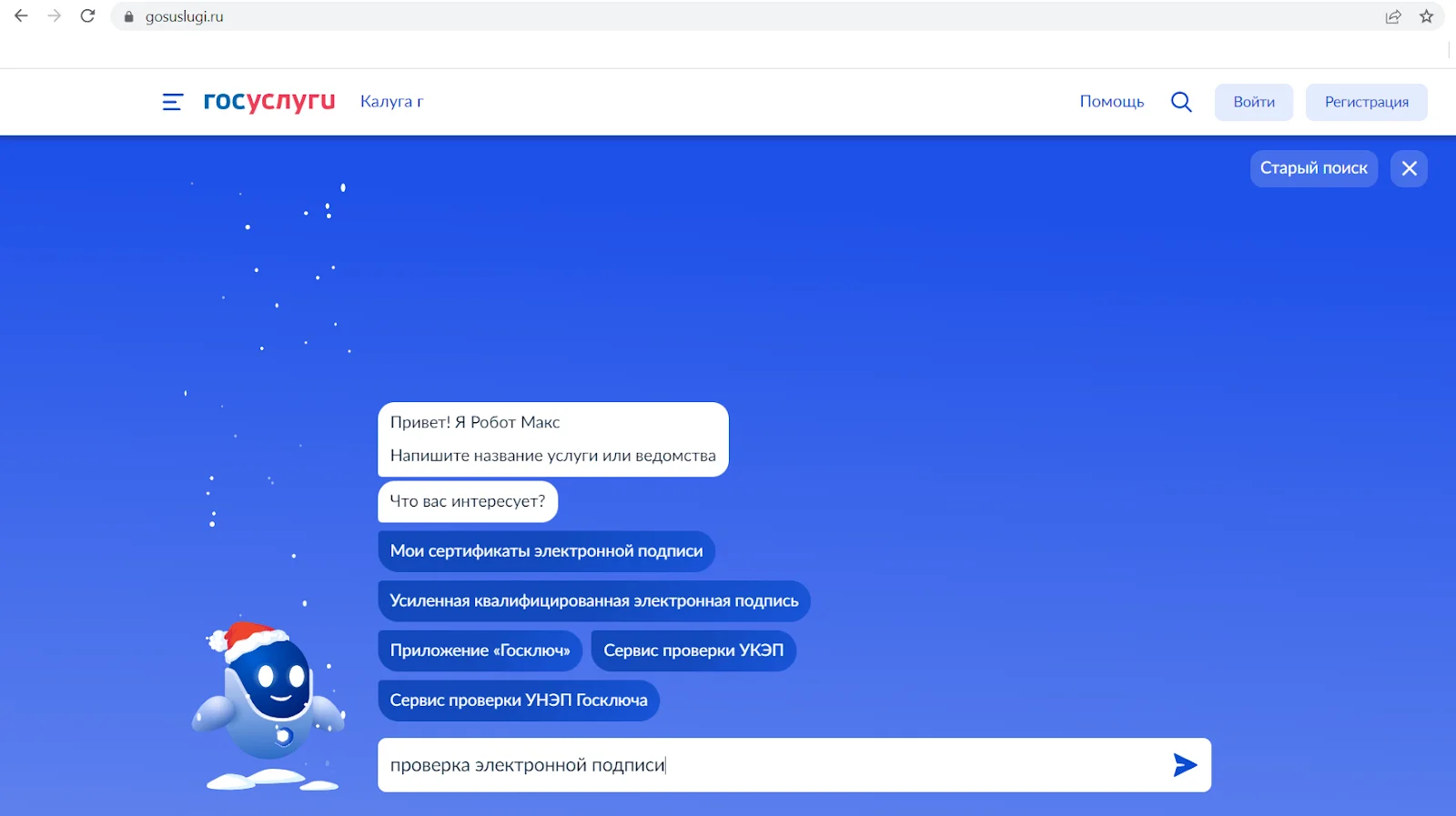Close the Robot Max search overlay
Screen dimensions: 1456x816
[x=1409, y=168]
